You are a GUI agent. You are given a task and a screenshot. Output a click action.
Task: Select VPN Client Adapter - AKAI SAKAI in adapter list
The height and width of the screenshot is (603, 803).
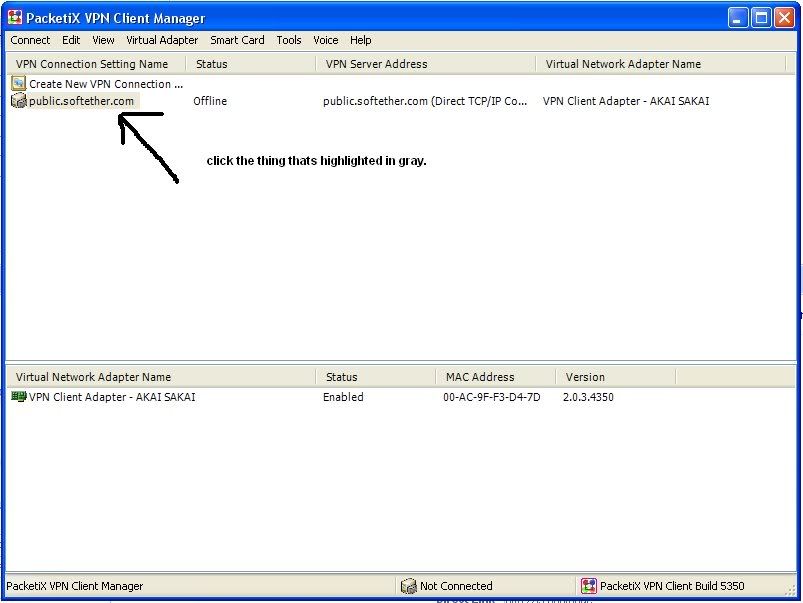click(x=112, y=397)
